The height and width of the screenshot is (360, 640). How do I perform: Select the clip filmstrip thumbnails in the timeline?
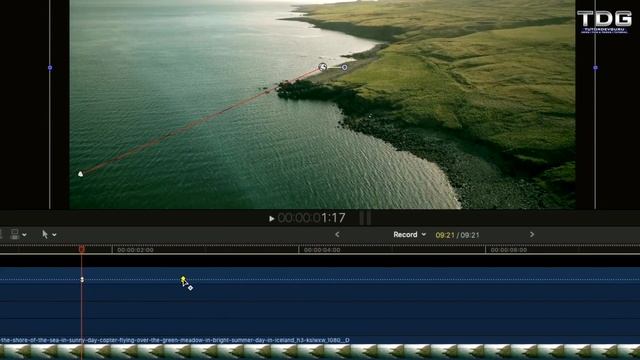[x=320, y=352]
